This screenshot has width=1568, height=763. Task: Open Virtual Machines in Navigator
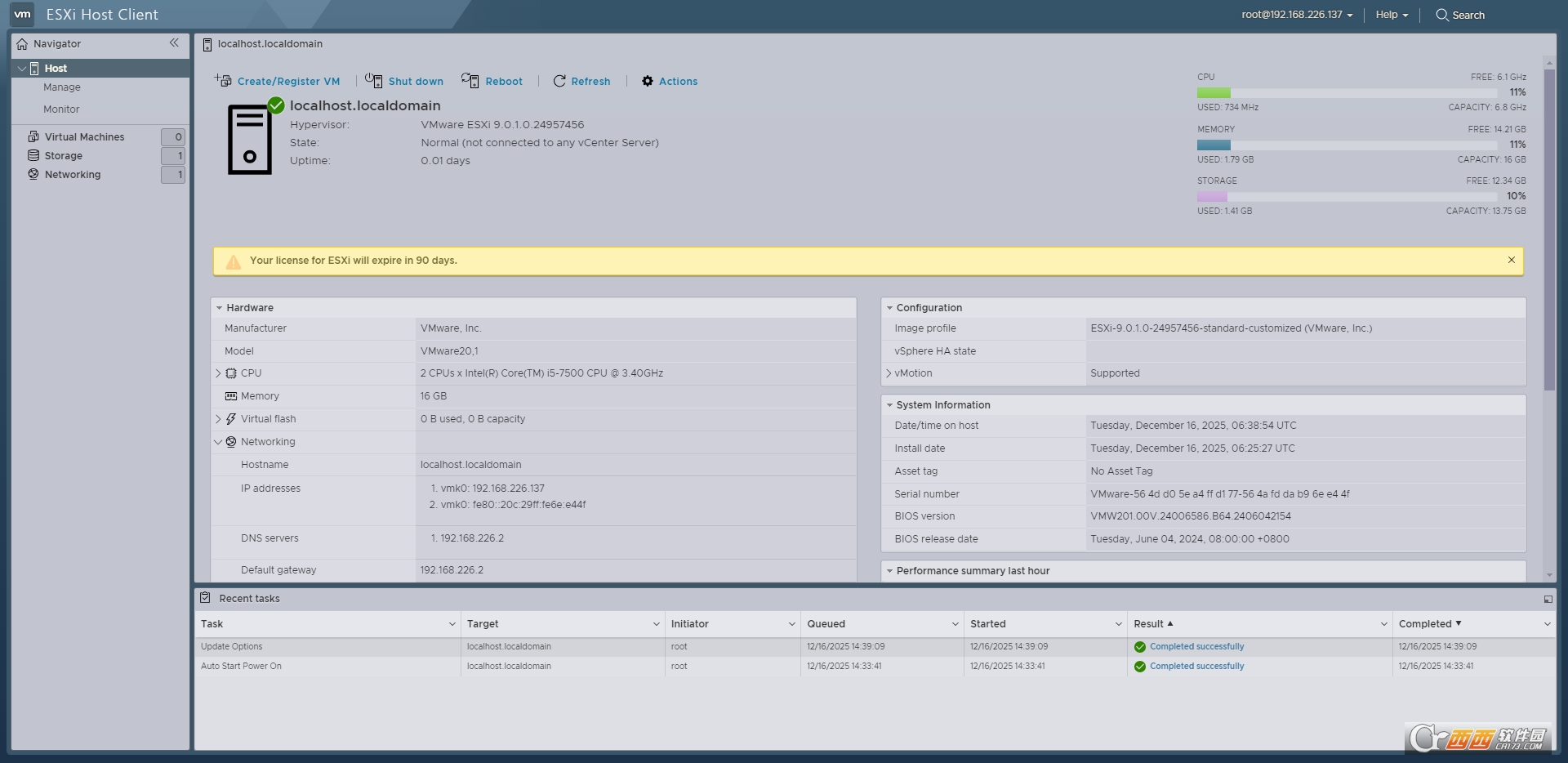click(x=84, y=137)
